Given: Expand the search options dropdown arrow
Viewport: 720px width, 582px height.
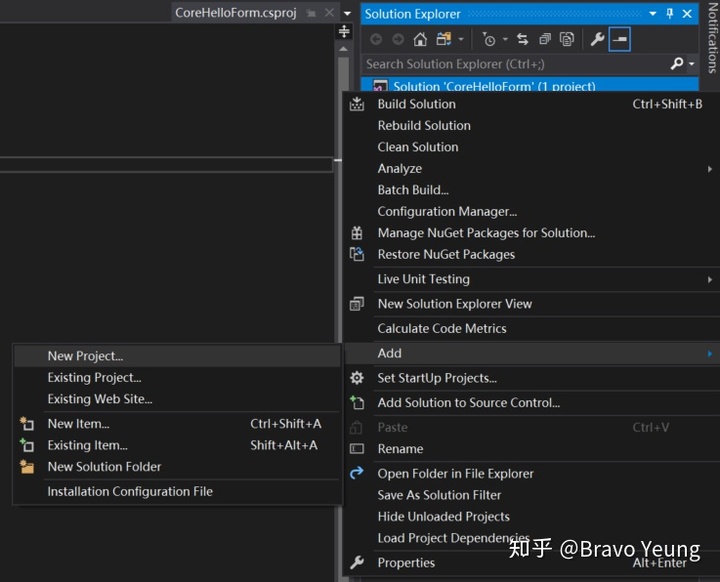Looking at the screenshot, I should point(692,64).
